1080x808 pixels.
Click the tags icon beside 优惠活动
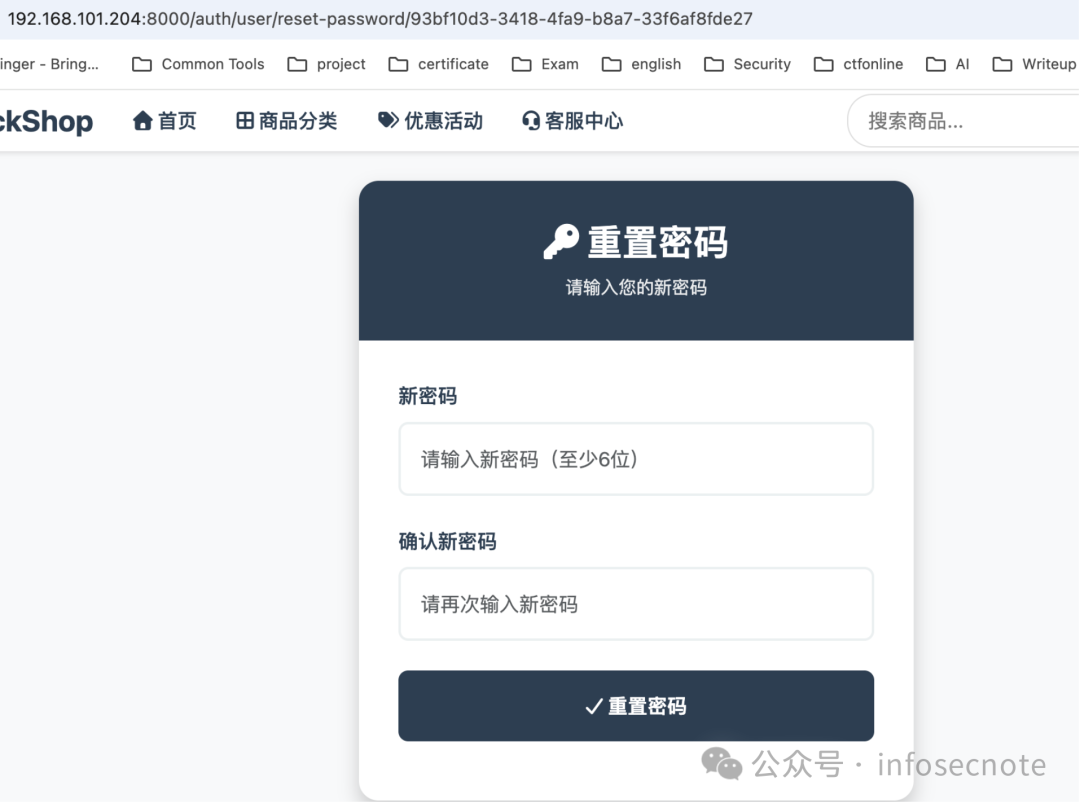point(388,120)
